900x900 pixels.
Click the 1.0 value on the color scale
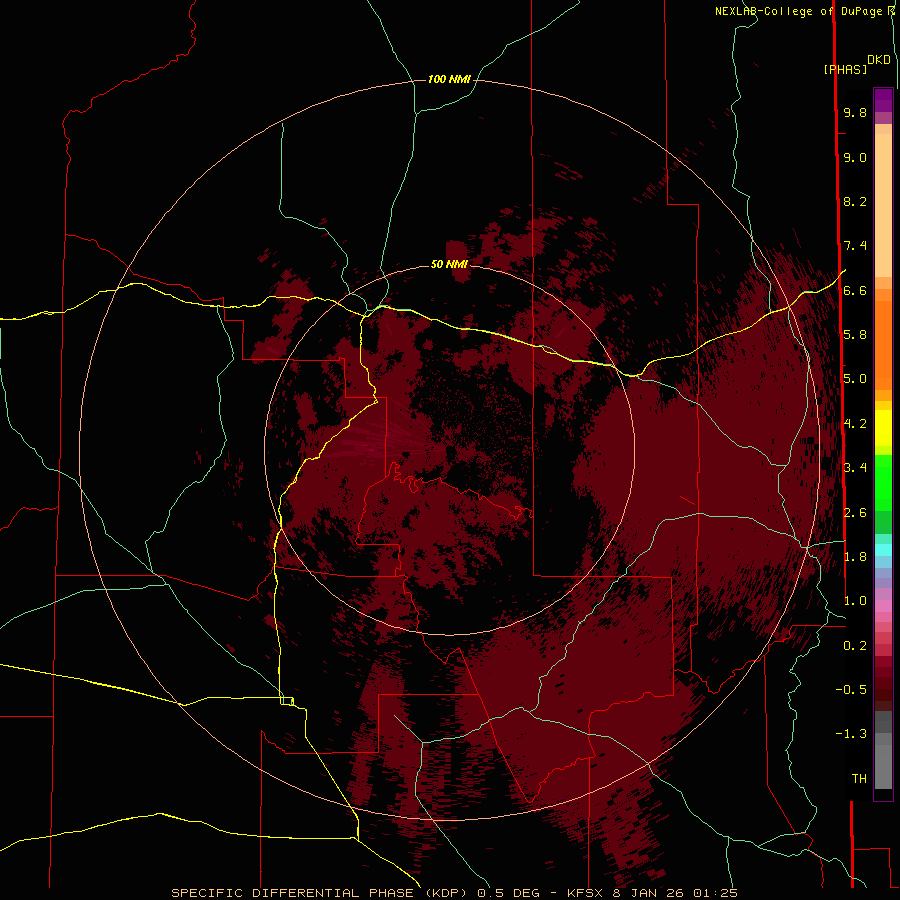pyautogui.click(x=855, y=601)
